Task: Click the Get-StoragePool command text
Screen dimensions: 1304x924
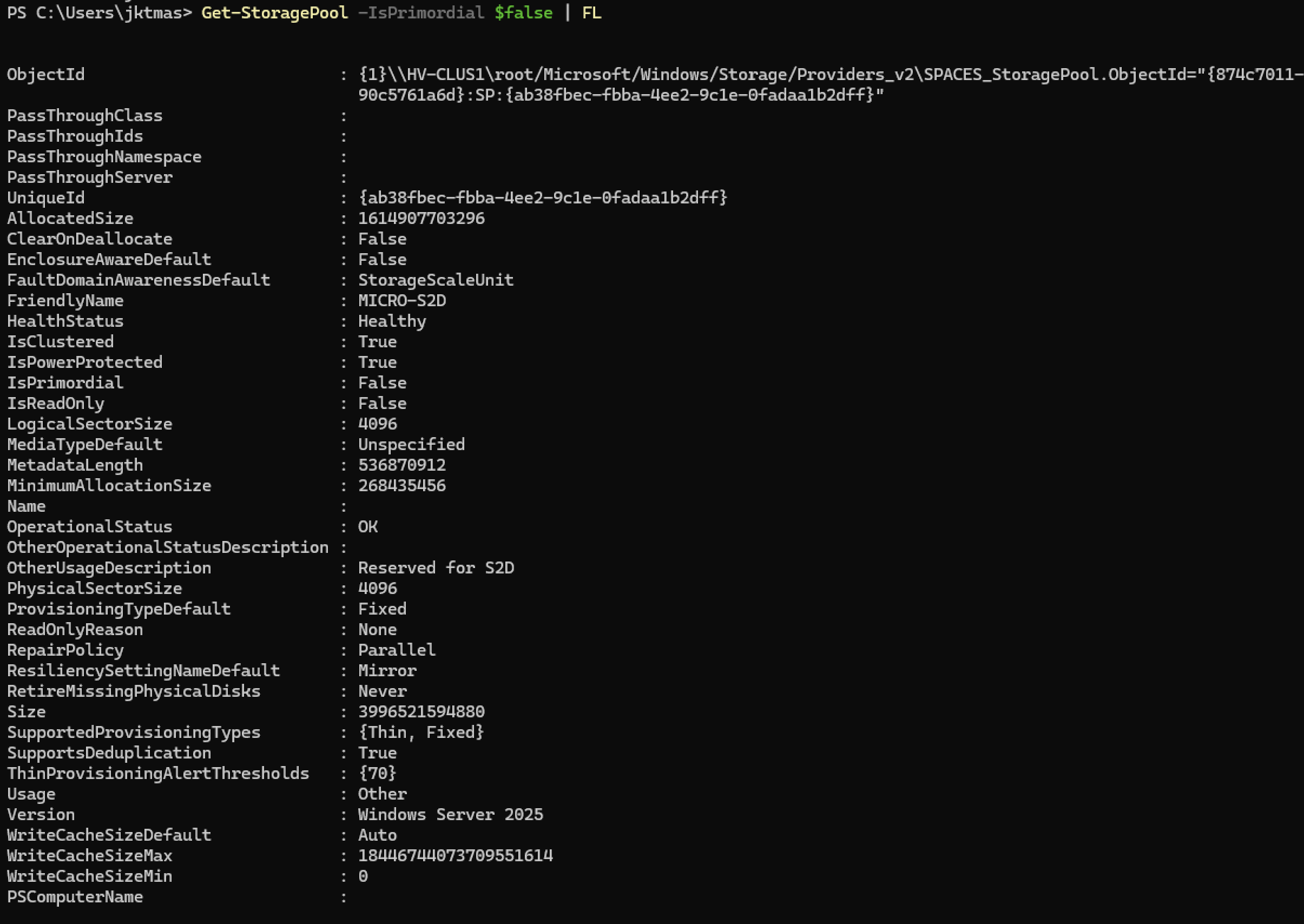Action: point(274,12)
